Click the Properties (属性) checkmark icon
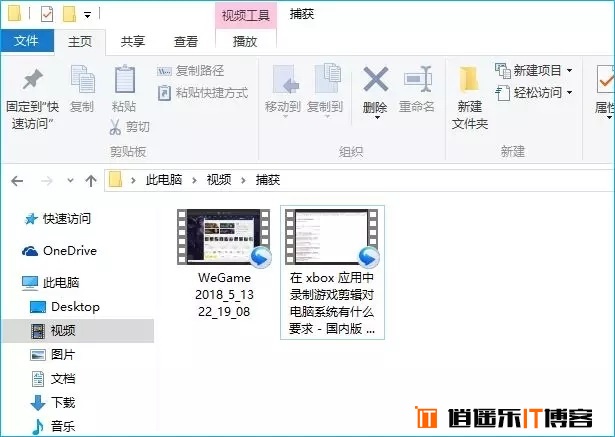The image size is (615, 437). pyautogui.click(x=605, y=79)
